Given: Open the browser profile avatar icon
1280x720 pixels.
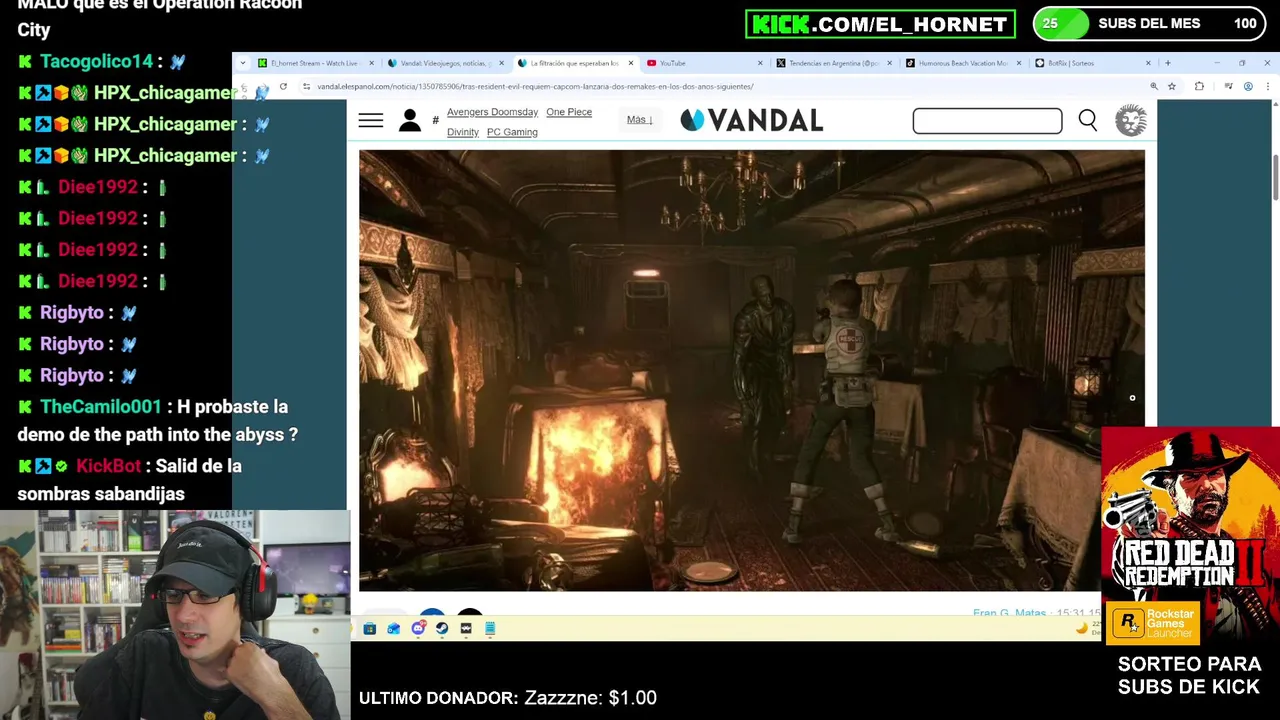Looking at the screenshot, I should point(1248,87).
